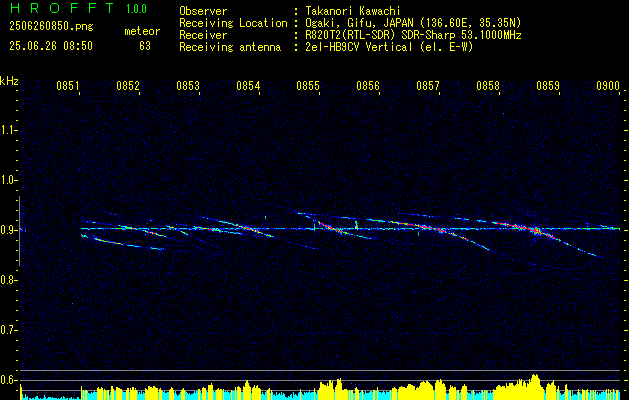Click the HROFFT program title

tap(62, 8)
